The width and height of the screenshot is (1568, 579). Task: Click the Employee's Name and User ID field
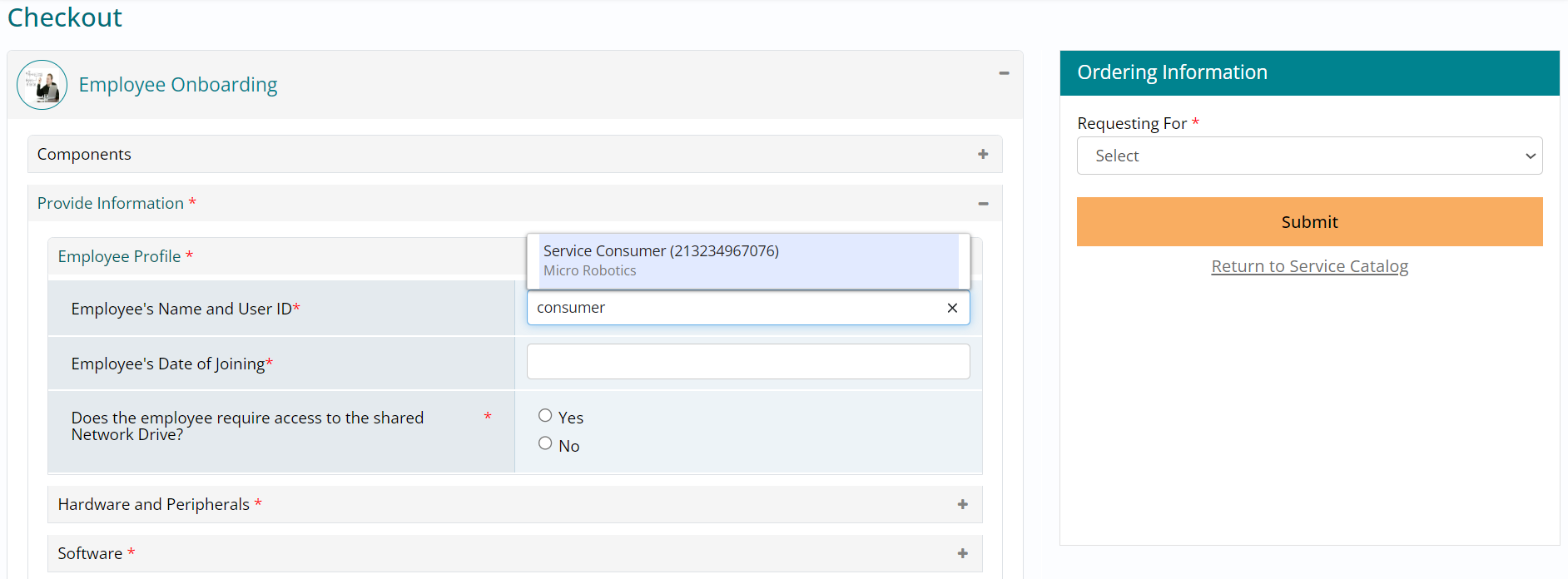coord(737,308)
